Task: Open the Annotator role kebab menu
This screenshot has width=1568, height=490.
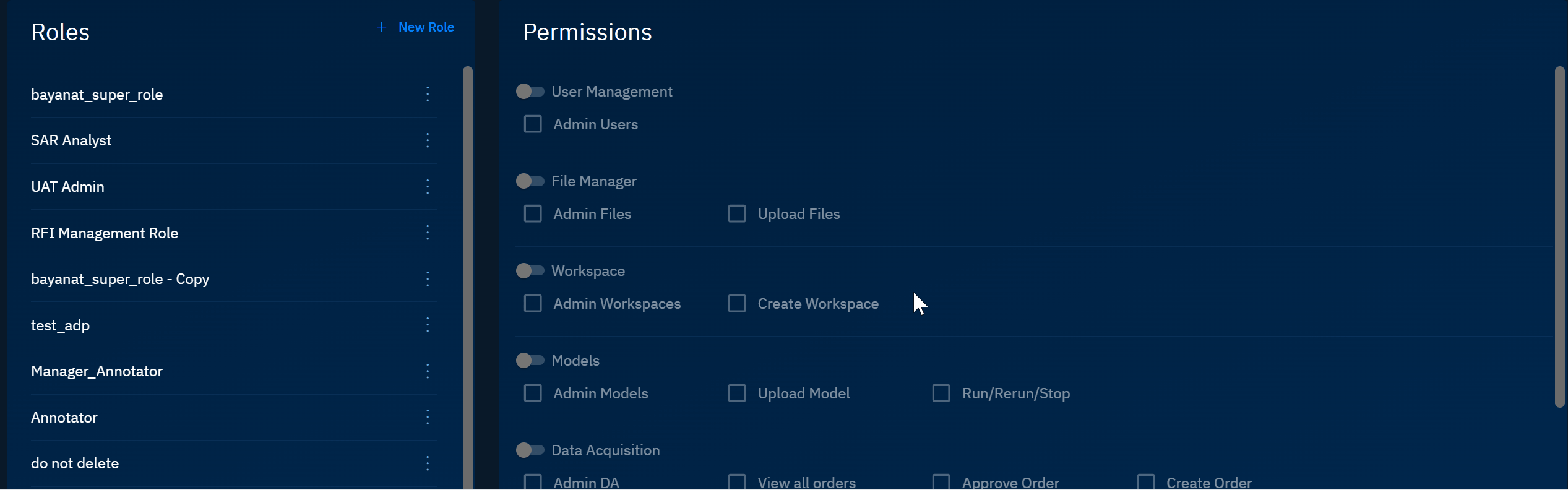Action: 427,417
